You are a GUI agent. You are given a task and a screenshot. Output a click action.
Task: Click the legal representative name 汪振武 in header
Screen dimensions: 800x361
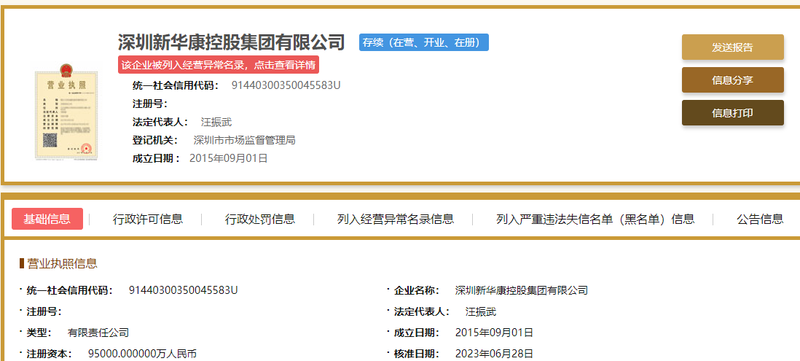point(216,122)
